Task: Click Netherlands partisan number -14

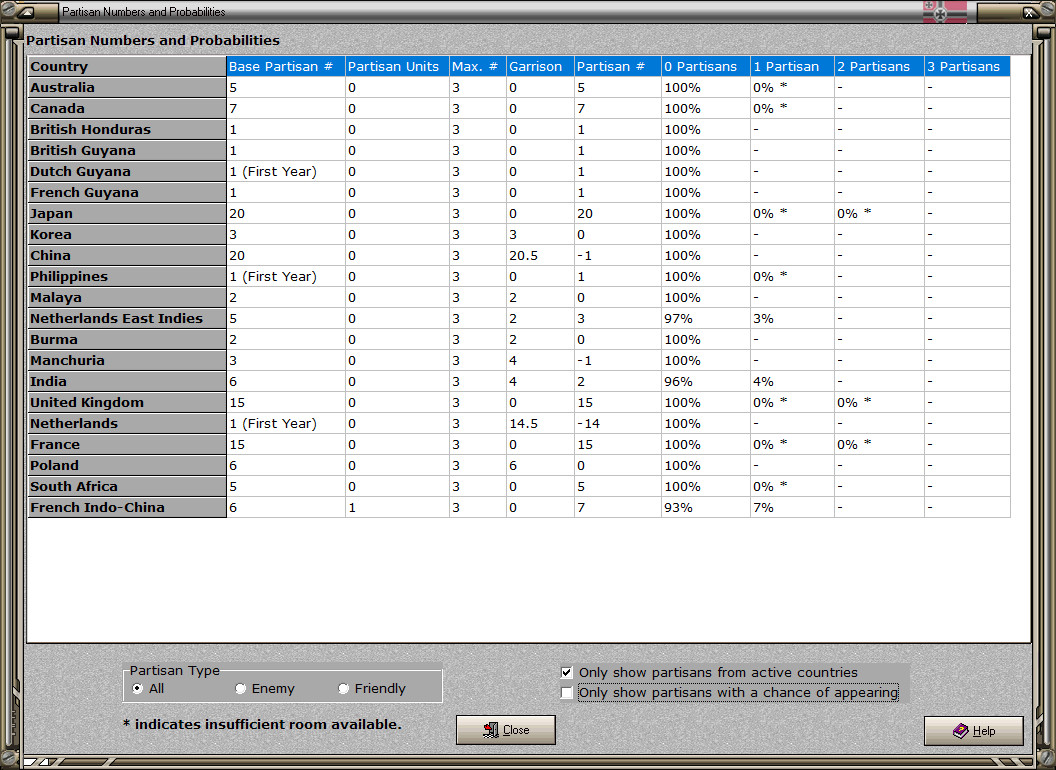Action: click(618, 423)
